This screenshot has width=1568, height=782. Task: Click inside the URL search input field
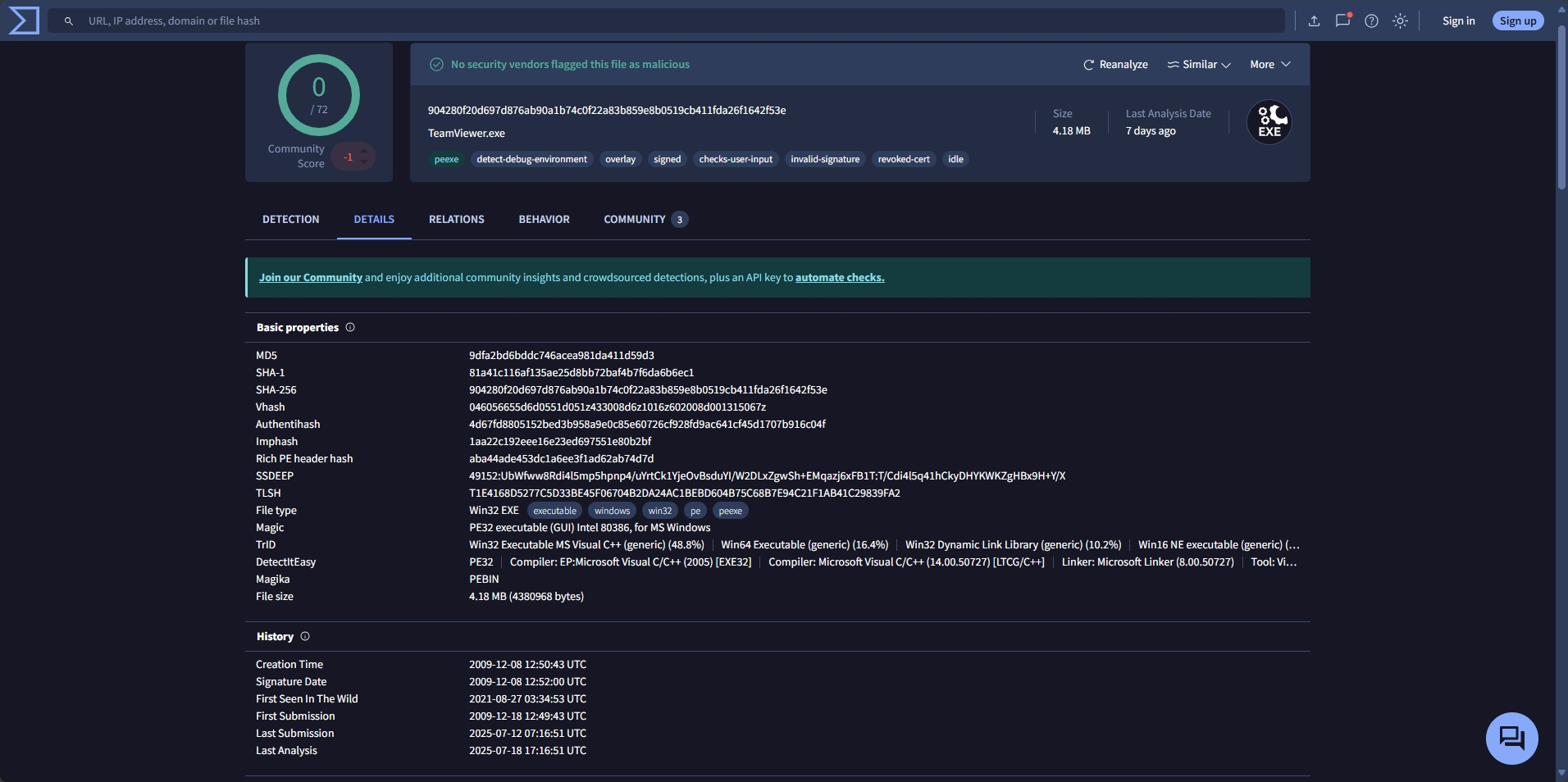point(410,20)
